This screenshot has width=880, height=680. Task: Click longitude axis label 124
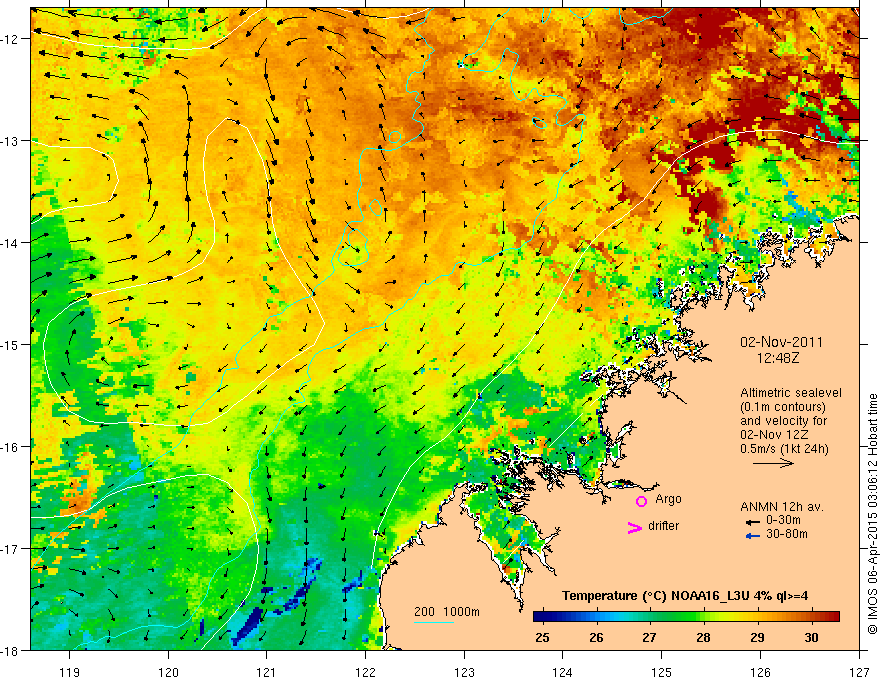pyautogui.click(x=563, y=672)
